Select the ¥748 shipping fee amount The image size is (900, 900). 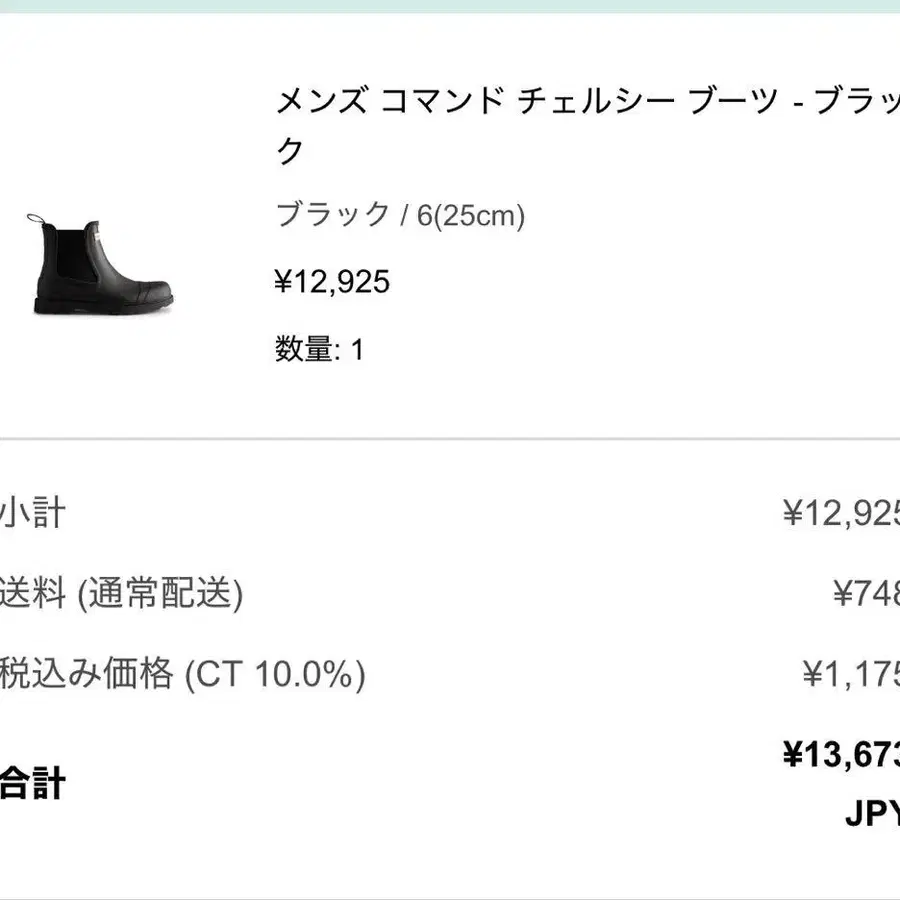click(866, 594)
